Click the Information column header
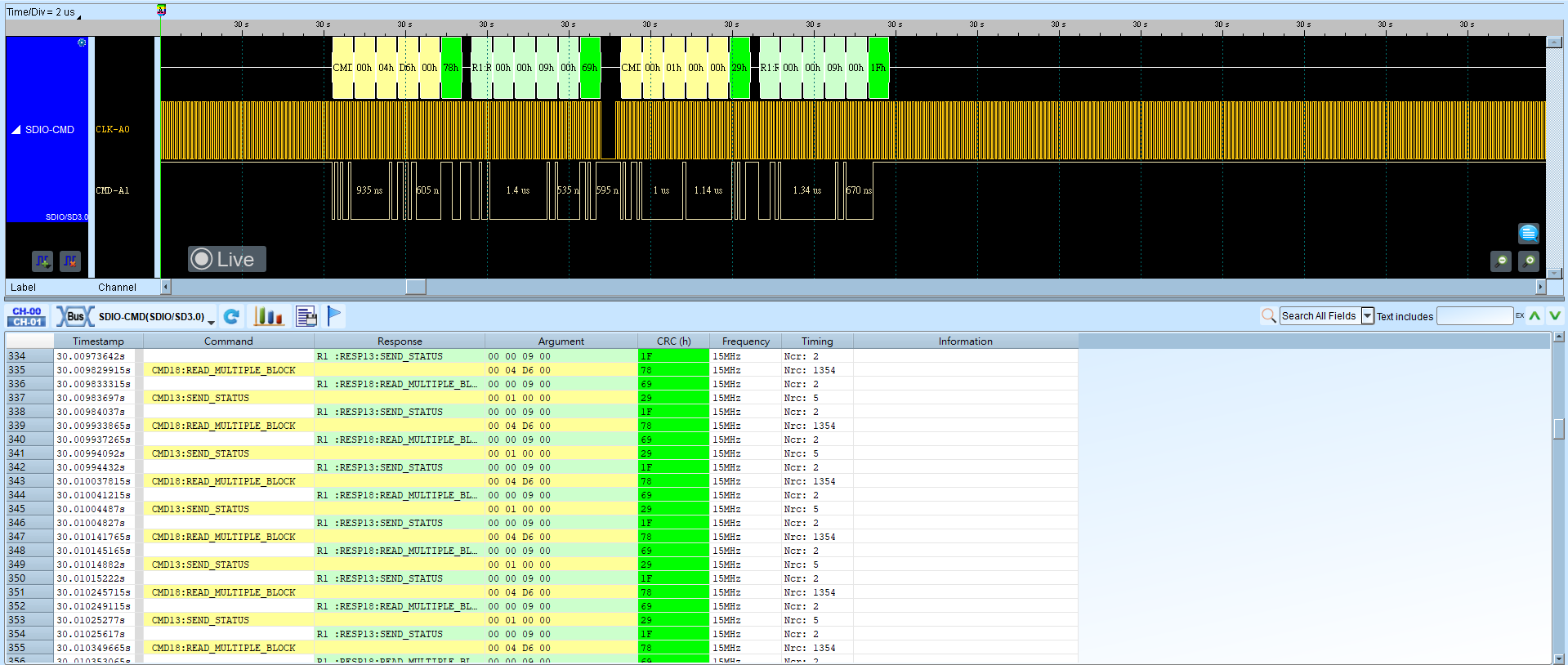The height and width of the screenshot is (665, 1568). (x=966, y=341)
